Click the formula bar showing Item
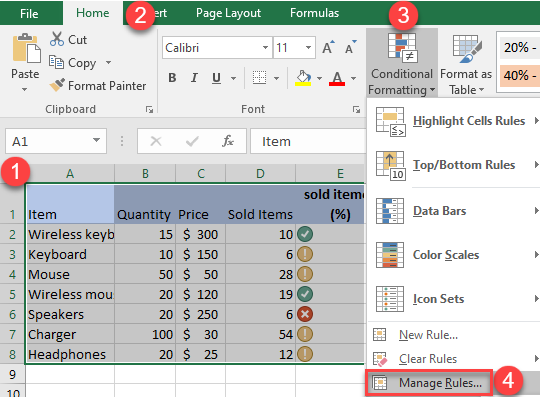This screenshot has width=540, height=397. click(308, 141)
